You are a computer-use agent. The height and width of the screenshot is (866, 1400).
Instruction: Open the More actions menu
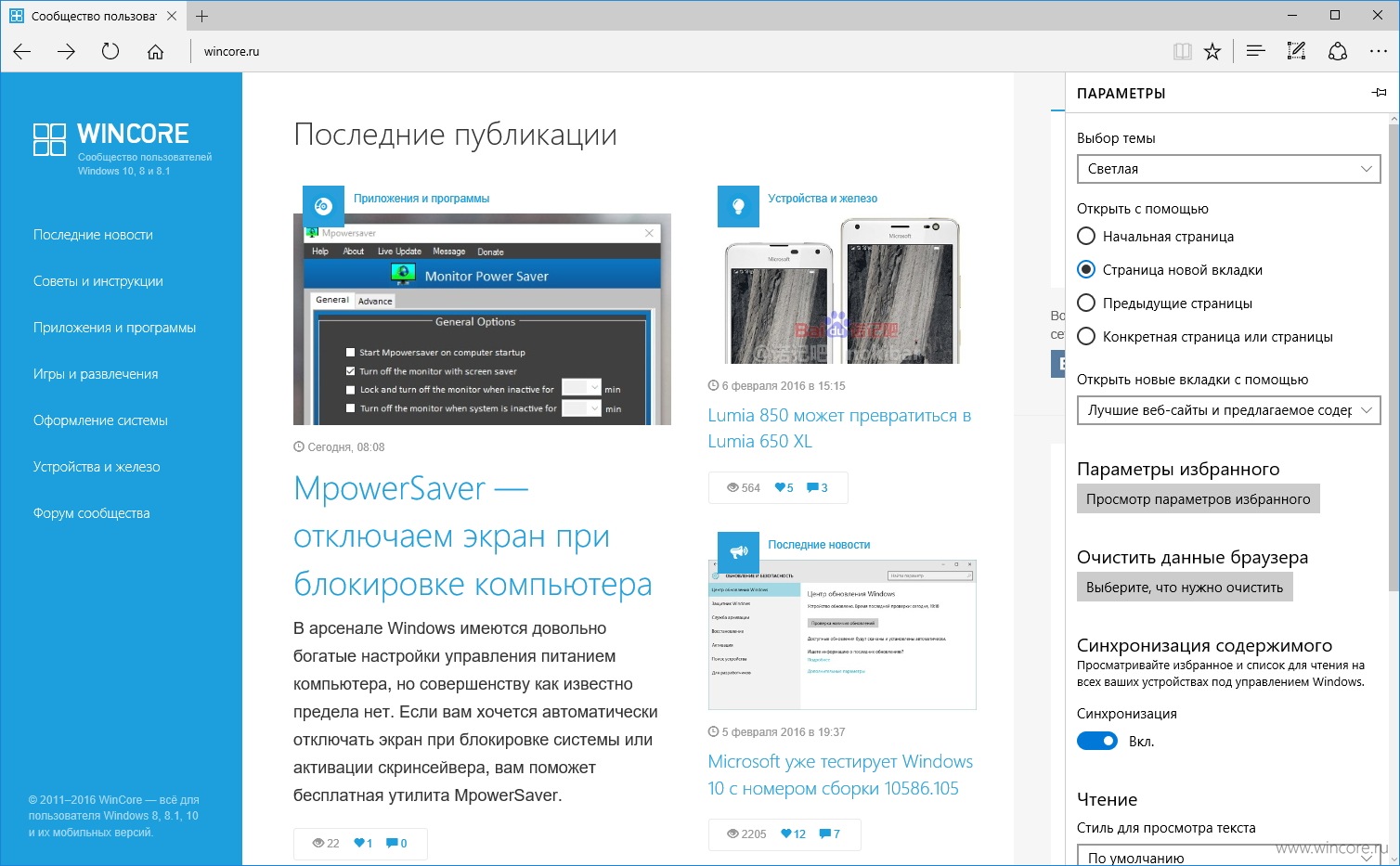(x=1379, y=52)
